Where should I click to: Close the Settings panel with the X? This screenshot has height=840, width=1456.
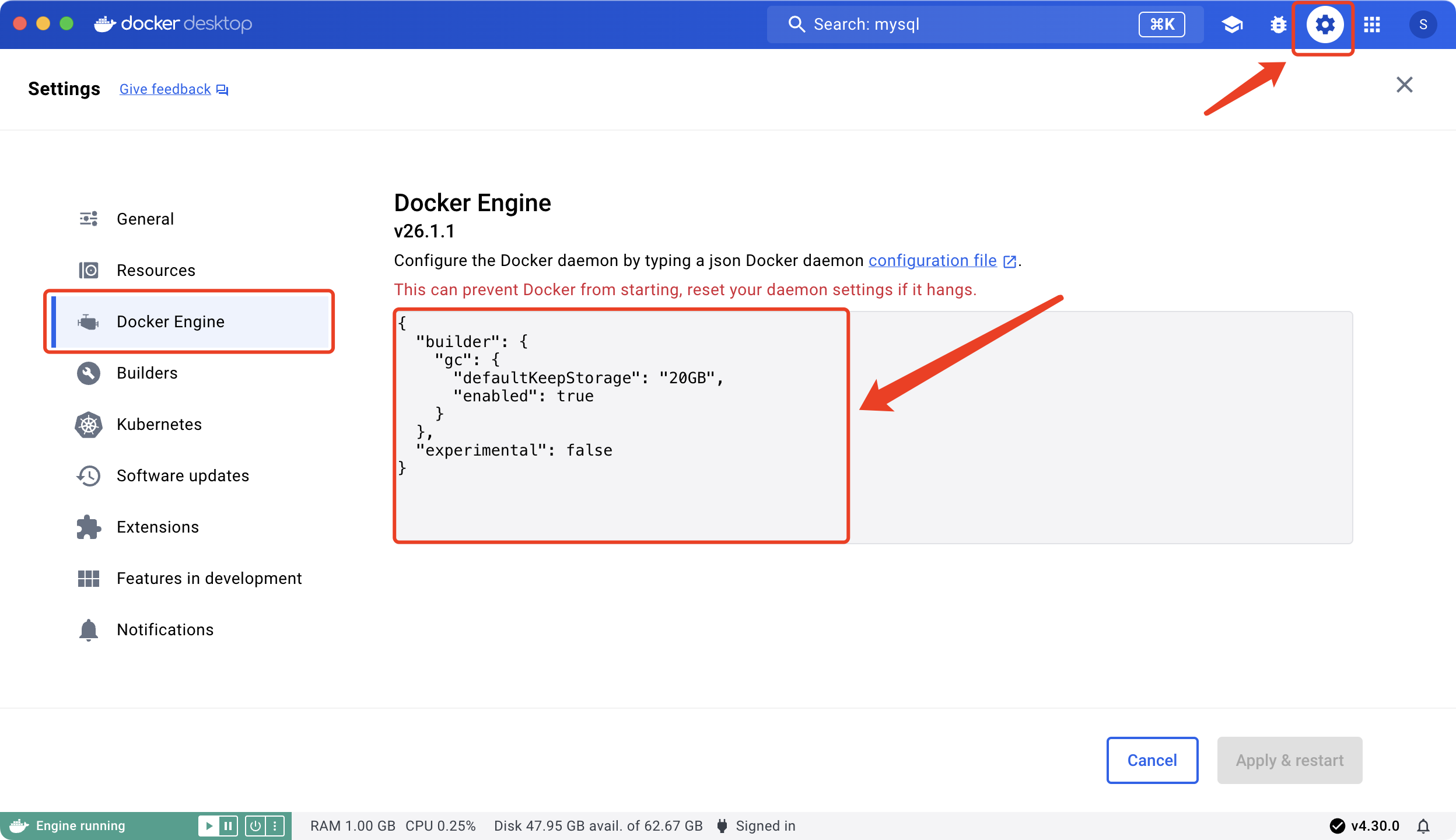tap(1404, 85)
